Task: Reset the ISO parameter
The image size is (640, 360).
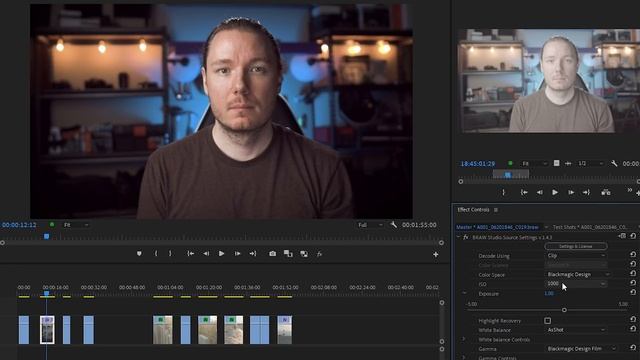Action: [x=633, y=282]
